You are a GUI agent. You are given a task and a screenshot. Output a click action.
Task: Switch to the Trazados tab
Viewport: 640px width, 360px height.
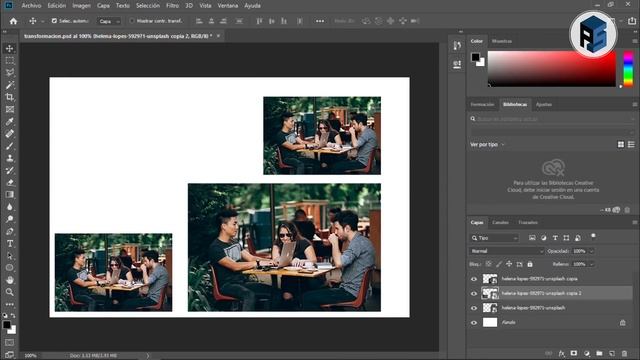(x=528, y=222)
